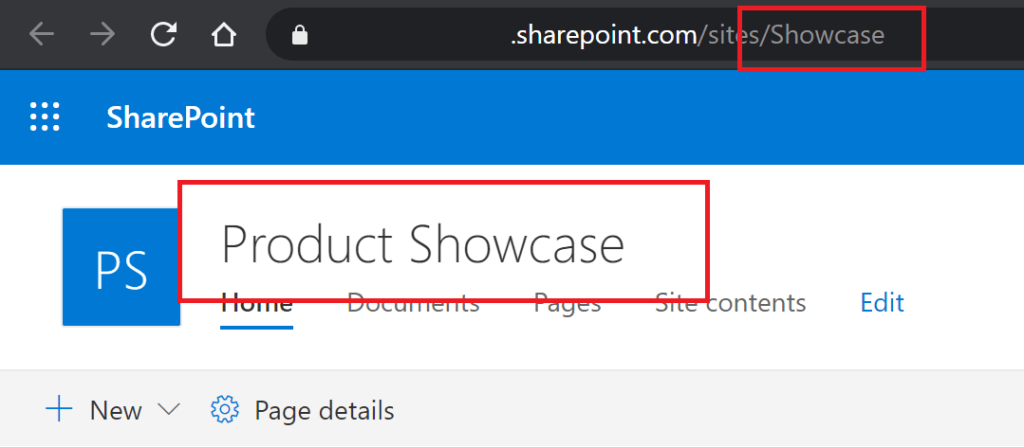
Task: Click the Page details gear icon
Action: point(225,410)
